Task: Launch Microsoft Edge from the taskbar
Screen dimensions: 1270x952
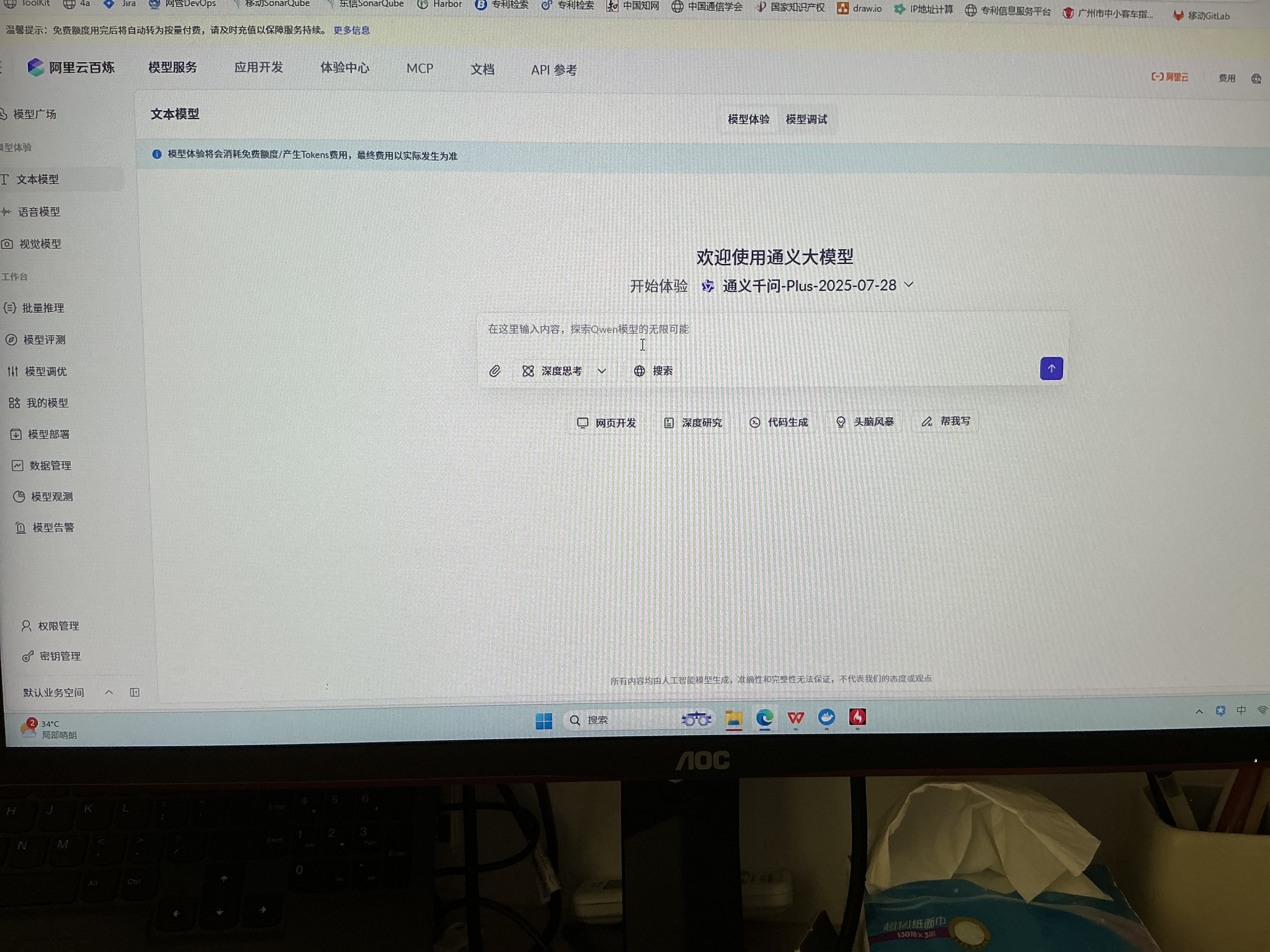Action: pos(764,719)
